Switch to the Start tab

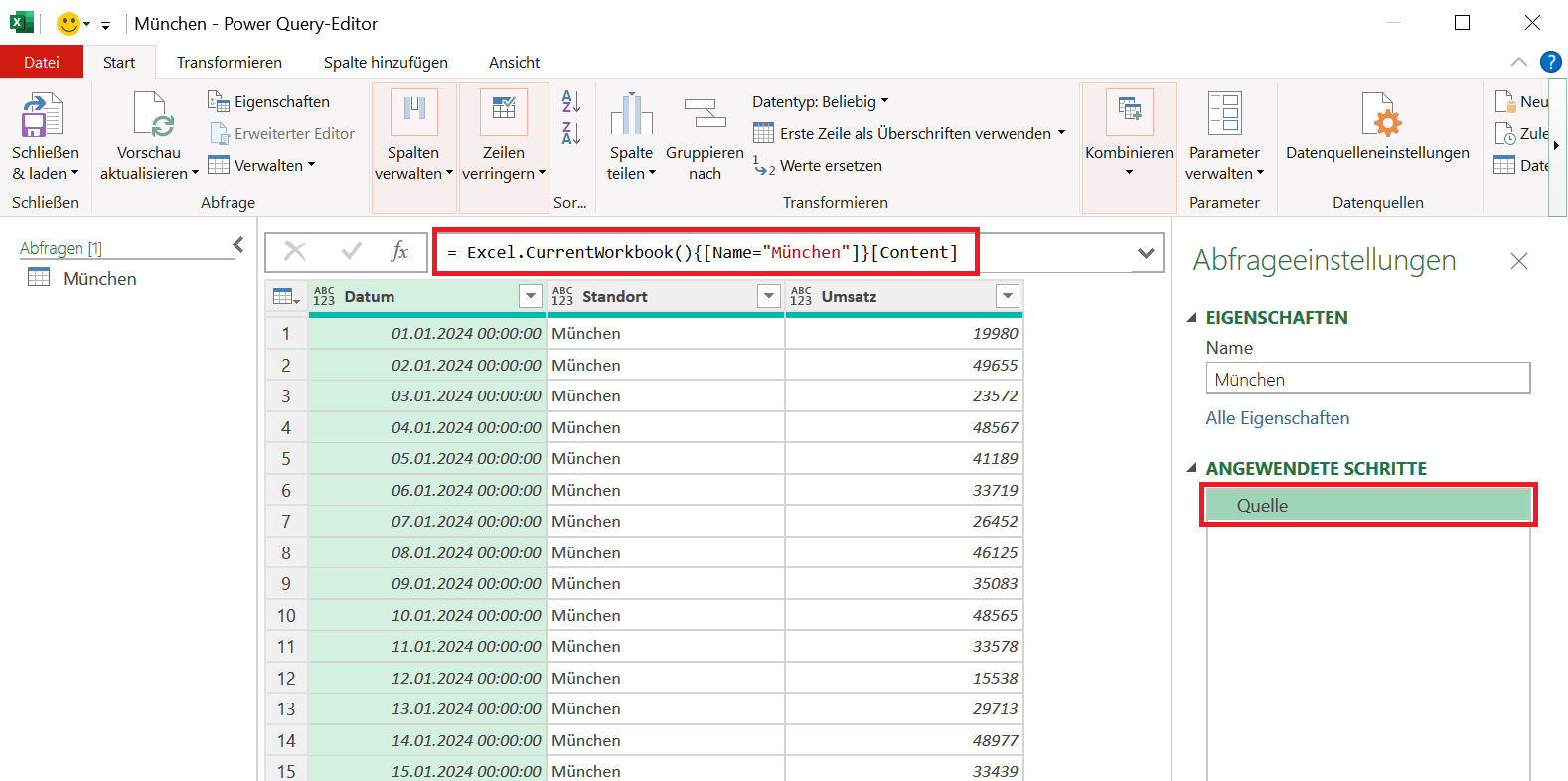pos(119,62)
